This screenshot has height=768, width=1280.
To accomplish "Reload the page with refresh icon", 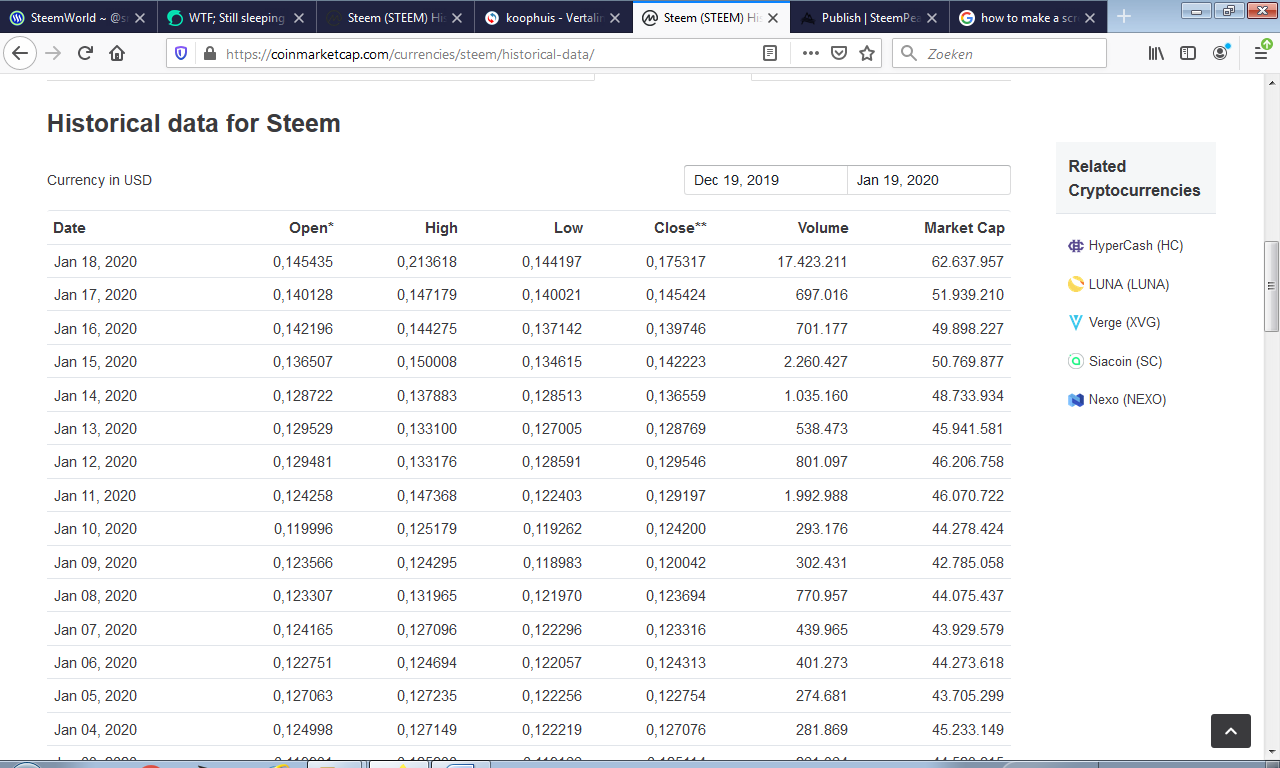I will point(85,53).
